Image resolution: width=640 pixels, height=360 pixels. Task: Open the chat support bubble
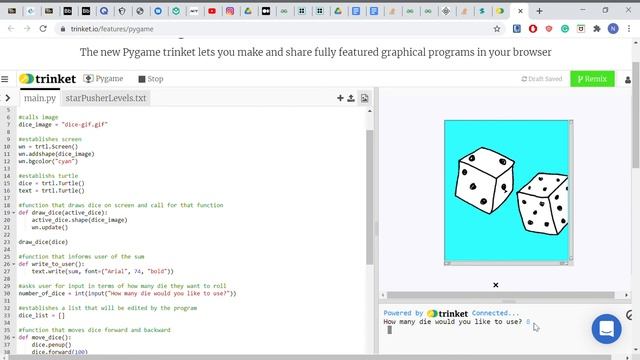point(607,329)
